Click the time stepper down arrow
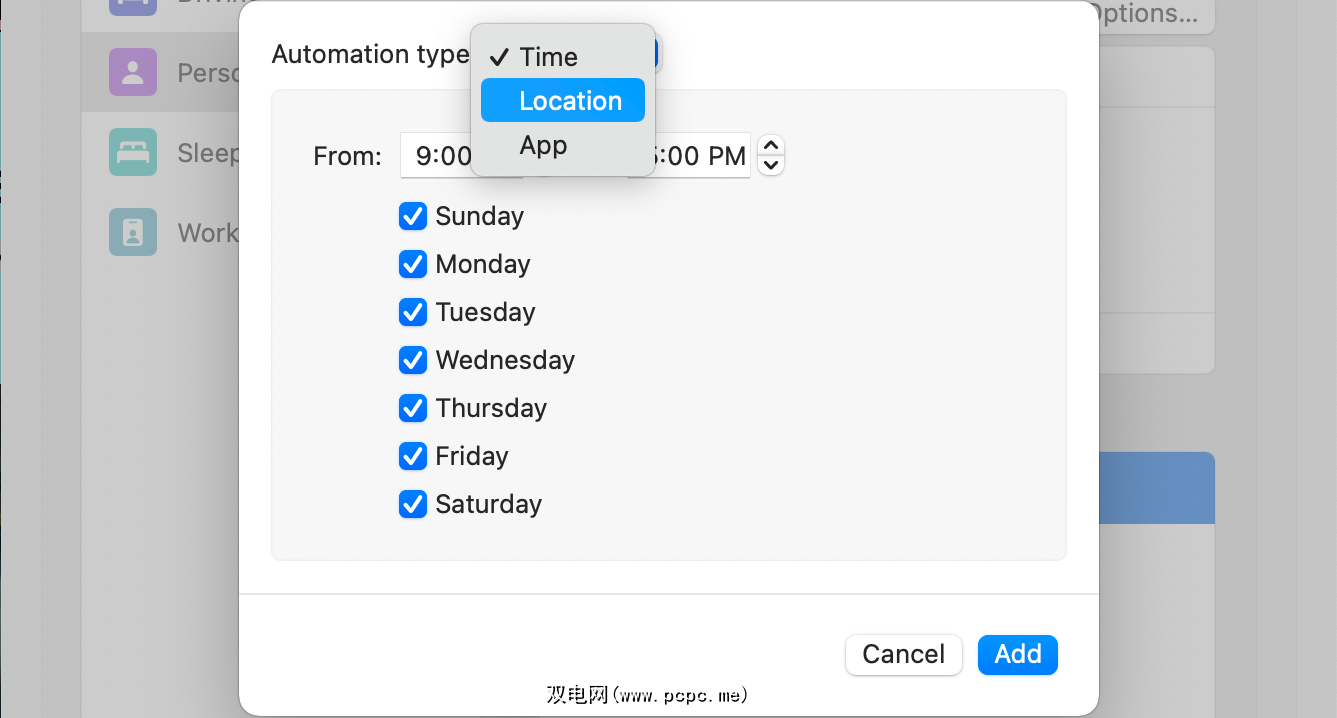 [x=770, y=164]
